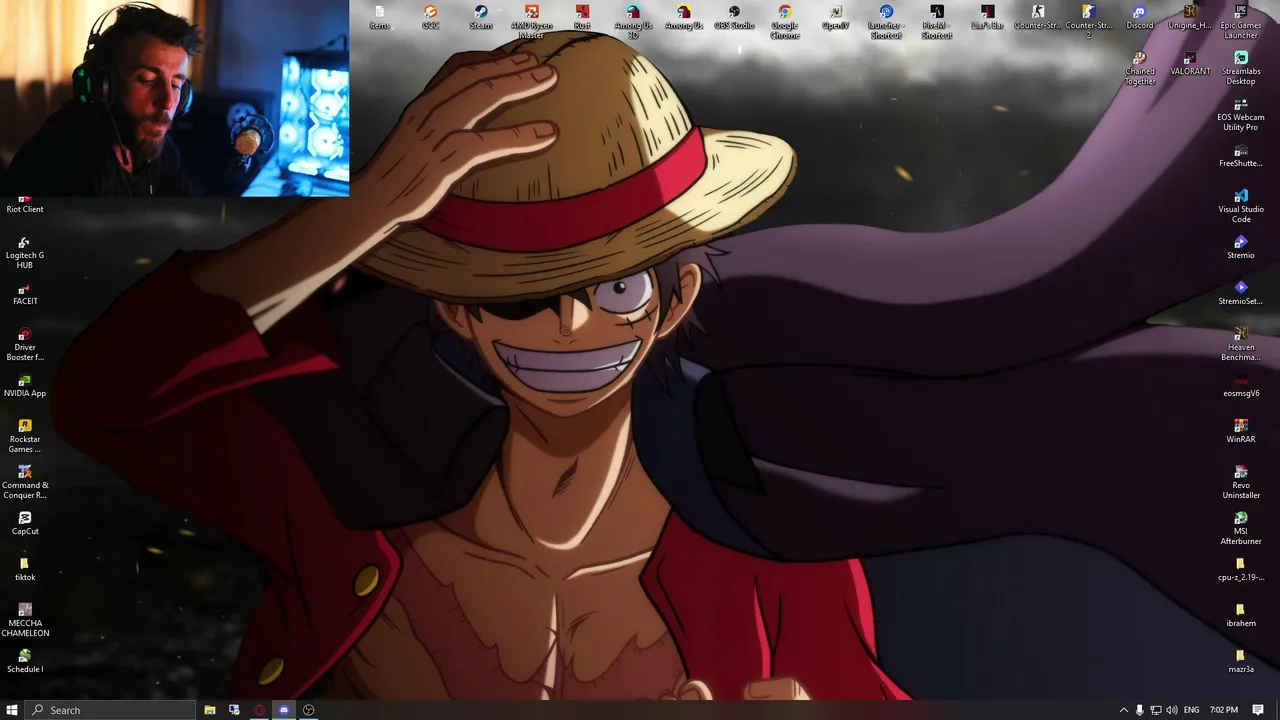Open the cpu-z_2.19 folder
Viewport: 1280px width, 720px height.
click(x=1241, y=569)
